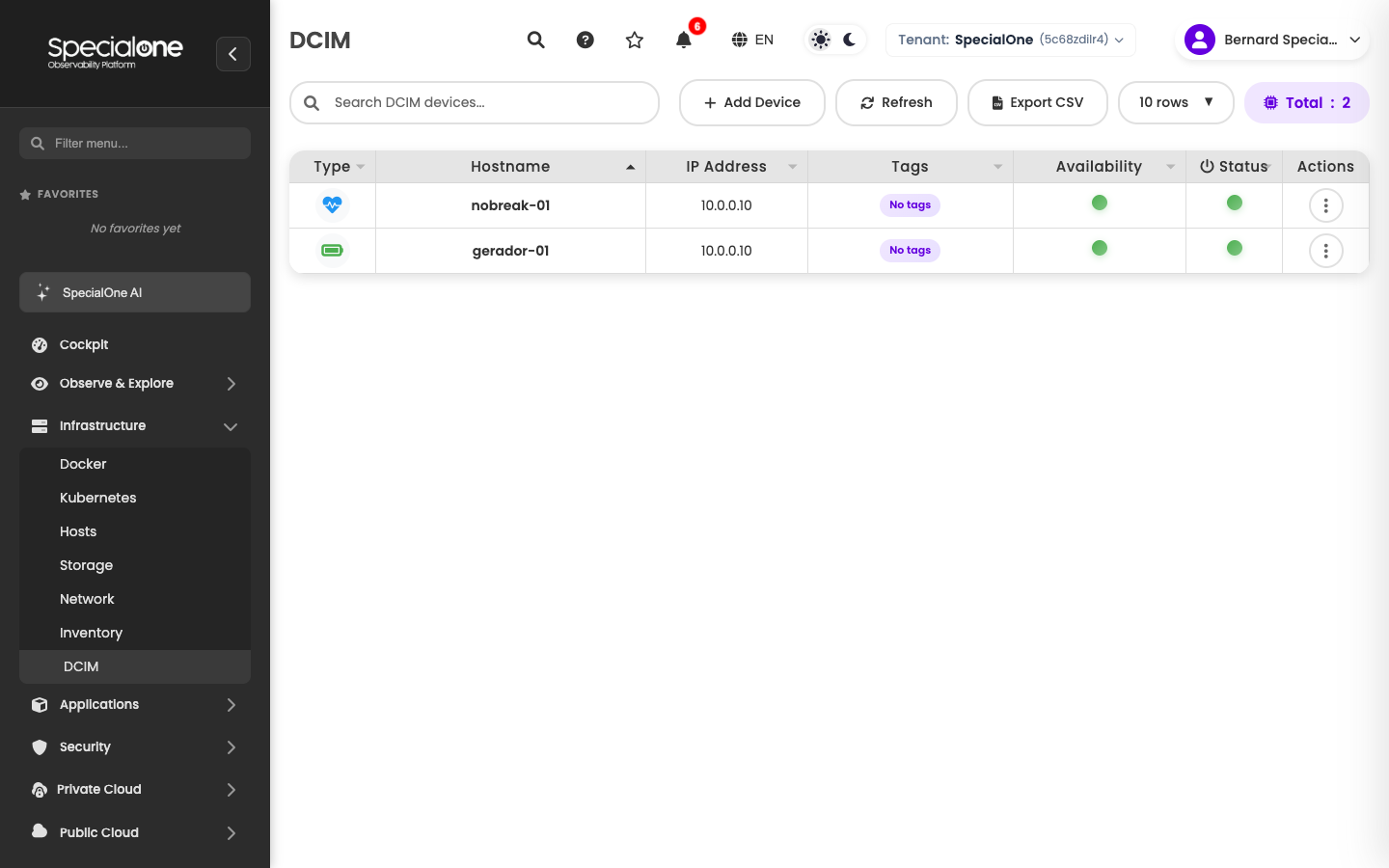1389x868 pixels.
Task: Click the nobreak-01 heartbeat type icon
Action: pos(332,204)
